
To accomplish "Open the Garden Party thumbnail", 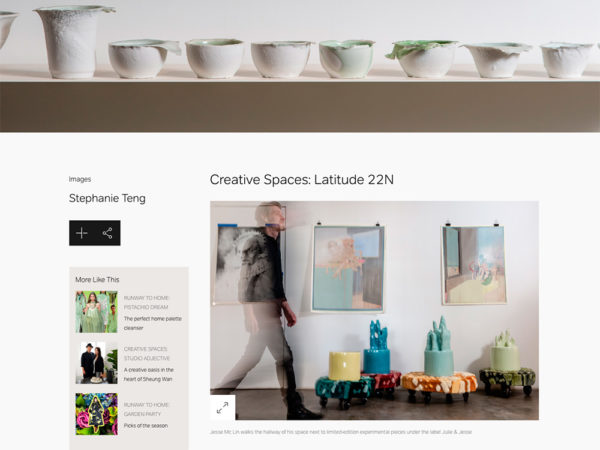I will (96, 414).
